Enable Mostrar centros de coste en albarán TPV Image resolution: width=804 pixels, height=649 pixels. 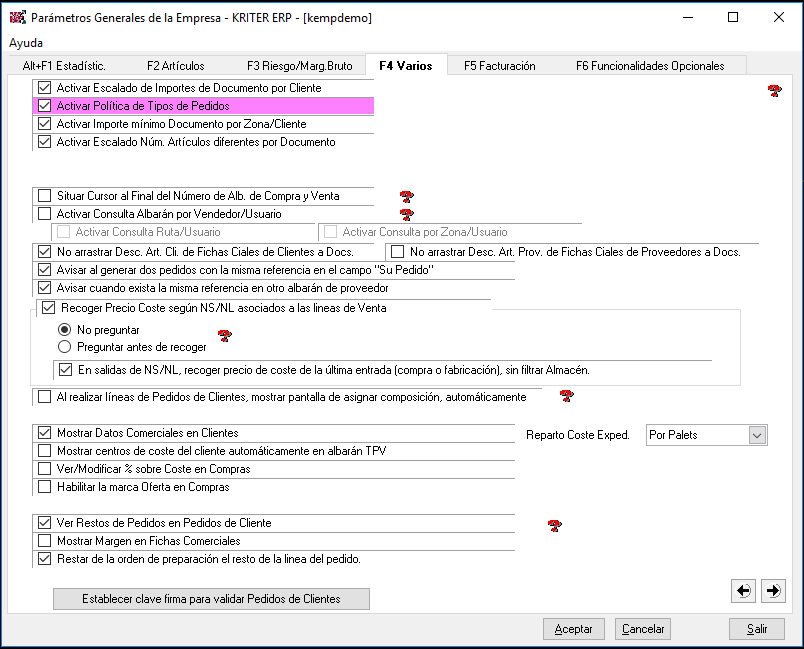pyautogui.click(x=45, y=451)
